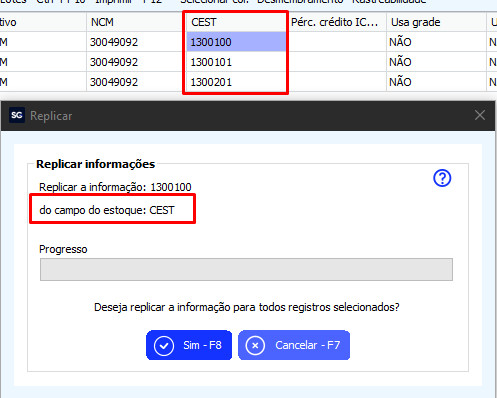Select Usa grade NÃO in the 1300100 row
Viewport: 497px width, 398px height.
pyautogui.click(x=436, y=42)
